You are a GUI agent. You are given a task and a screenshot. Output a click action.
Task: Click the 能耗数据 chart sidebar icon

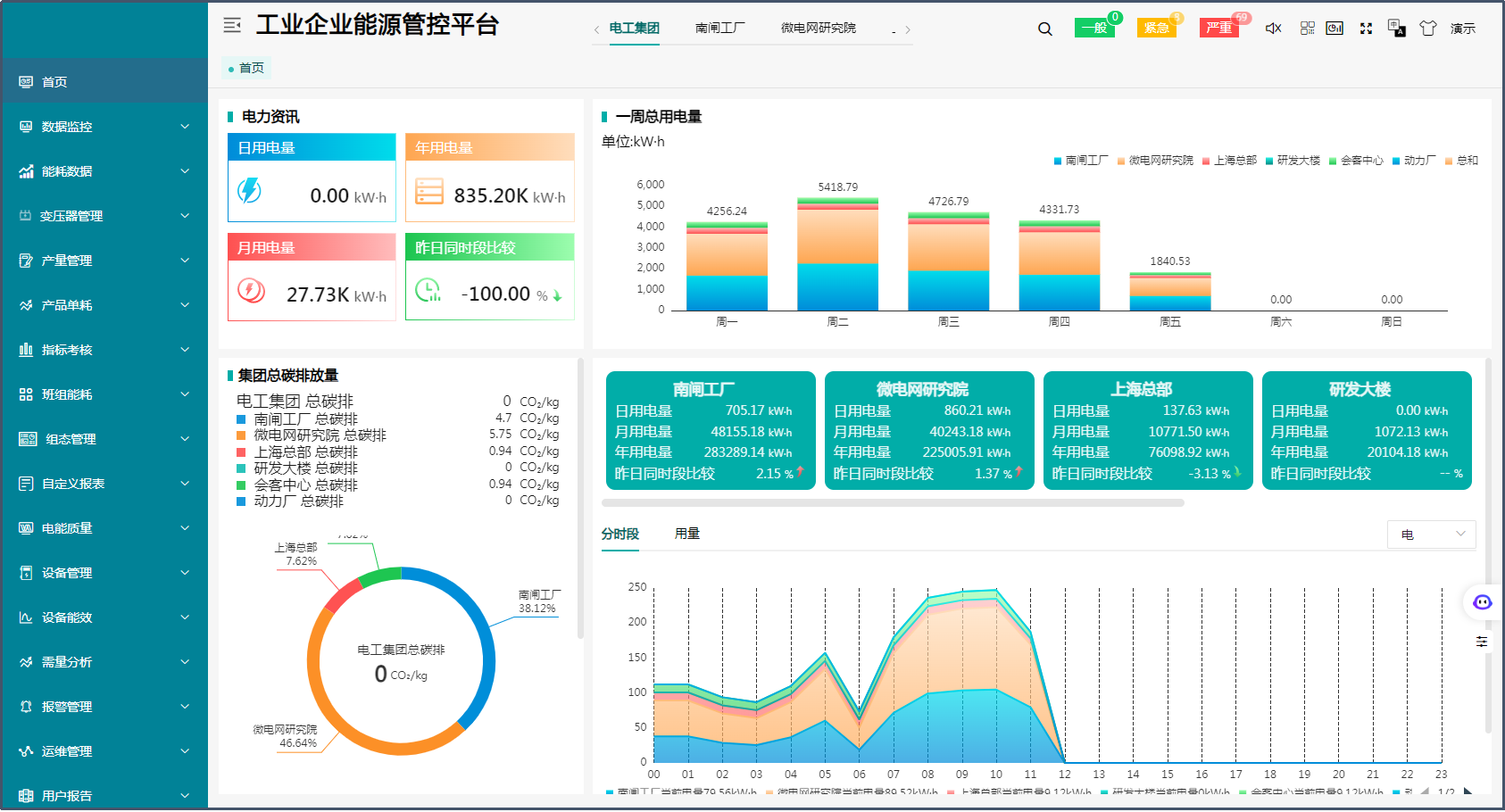(26, 171)
